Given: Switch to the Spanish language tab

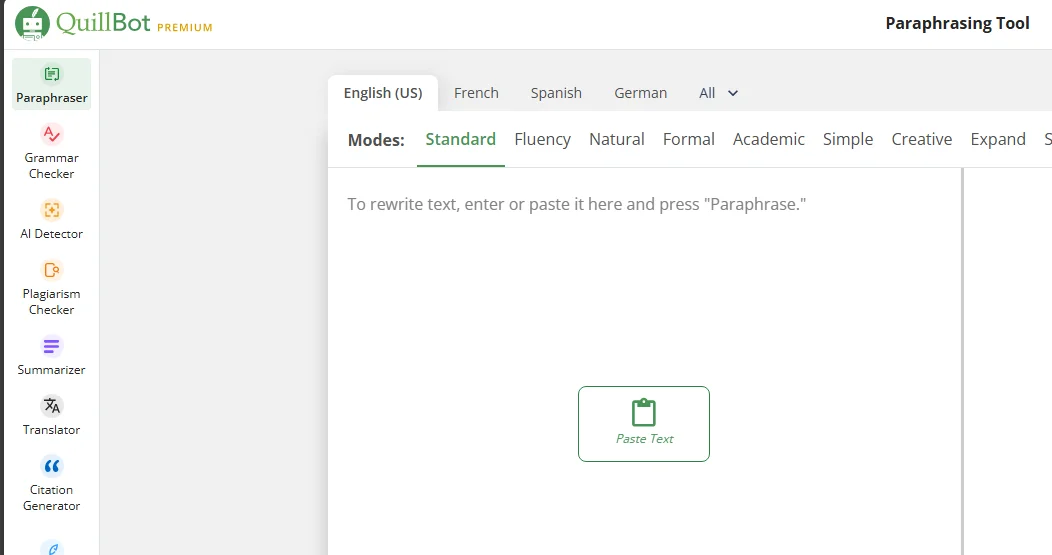Looking at the screenshot, I should pos(556,93).
